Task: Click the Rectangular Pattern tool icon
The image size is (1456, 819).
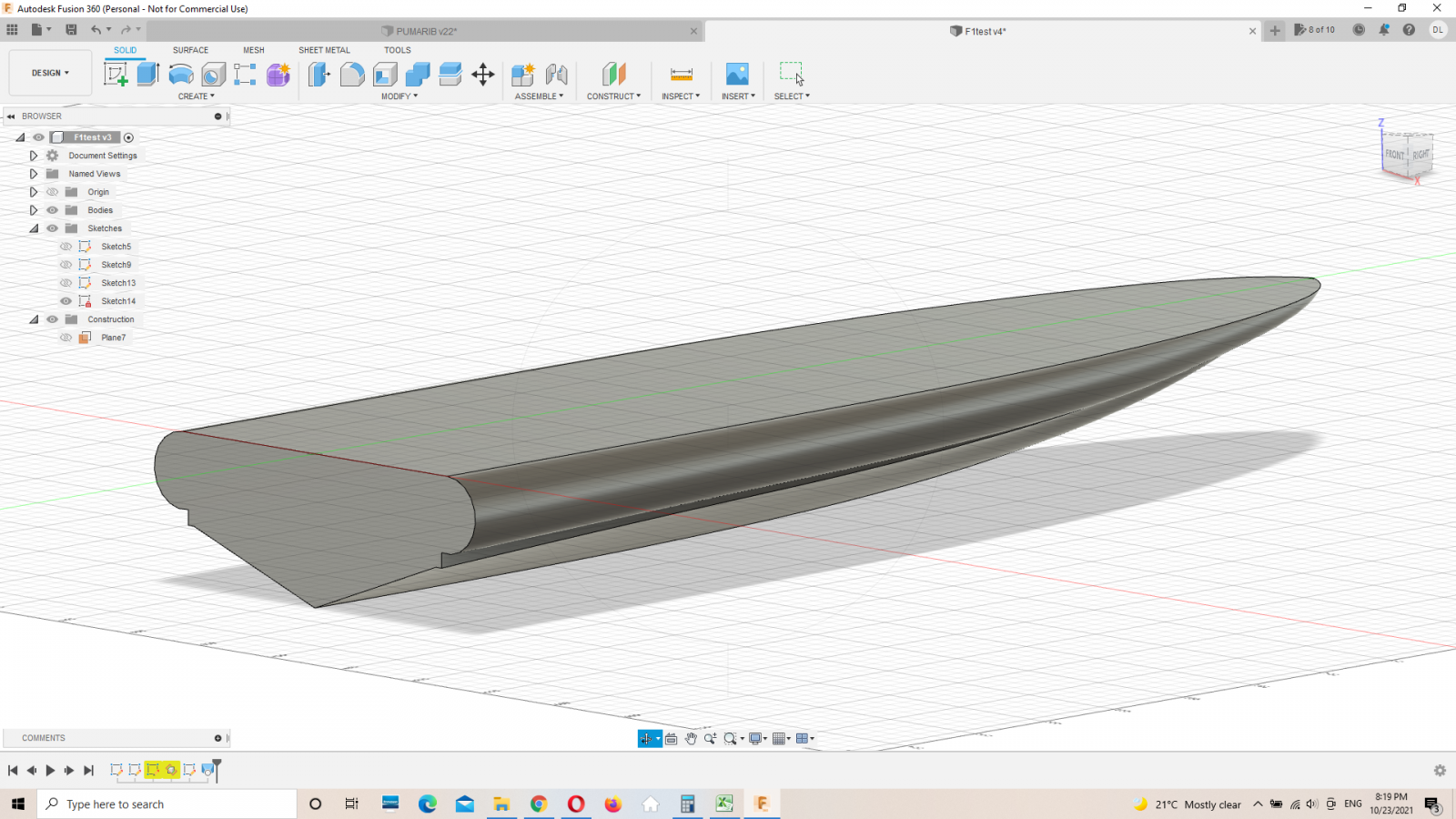Action: (245, 75)
